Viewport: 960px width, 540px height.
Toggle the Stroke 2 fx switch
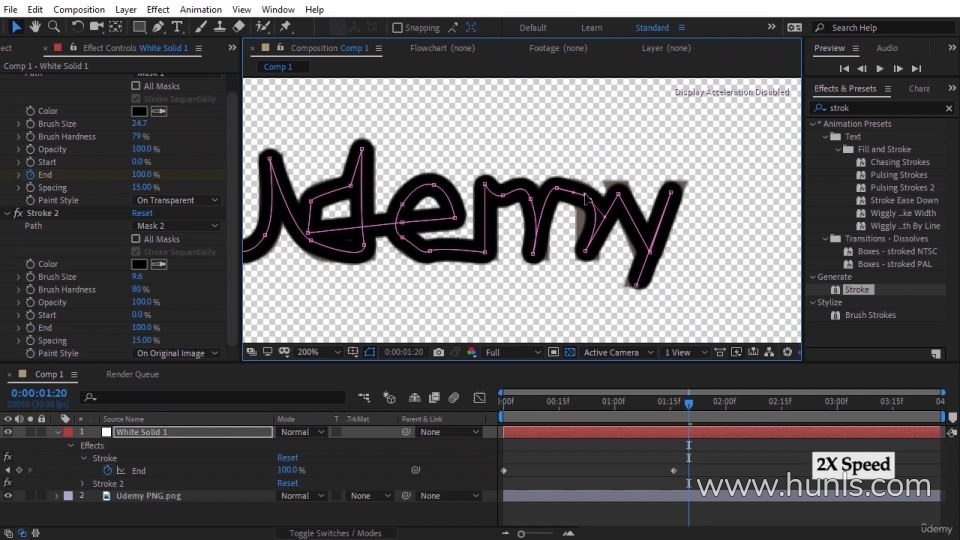click(8, 483)
